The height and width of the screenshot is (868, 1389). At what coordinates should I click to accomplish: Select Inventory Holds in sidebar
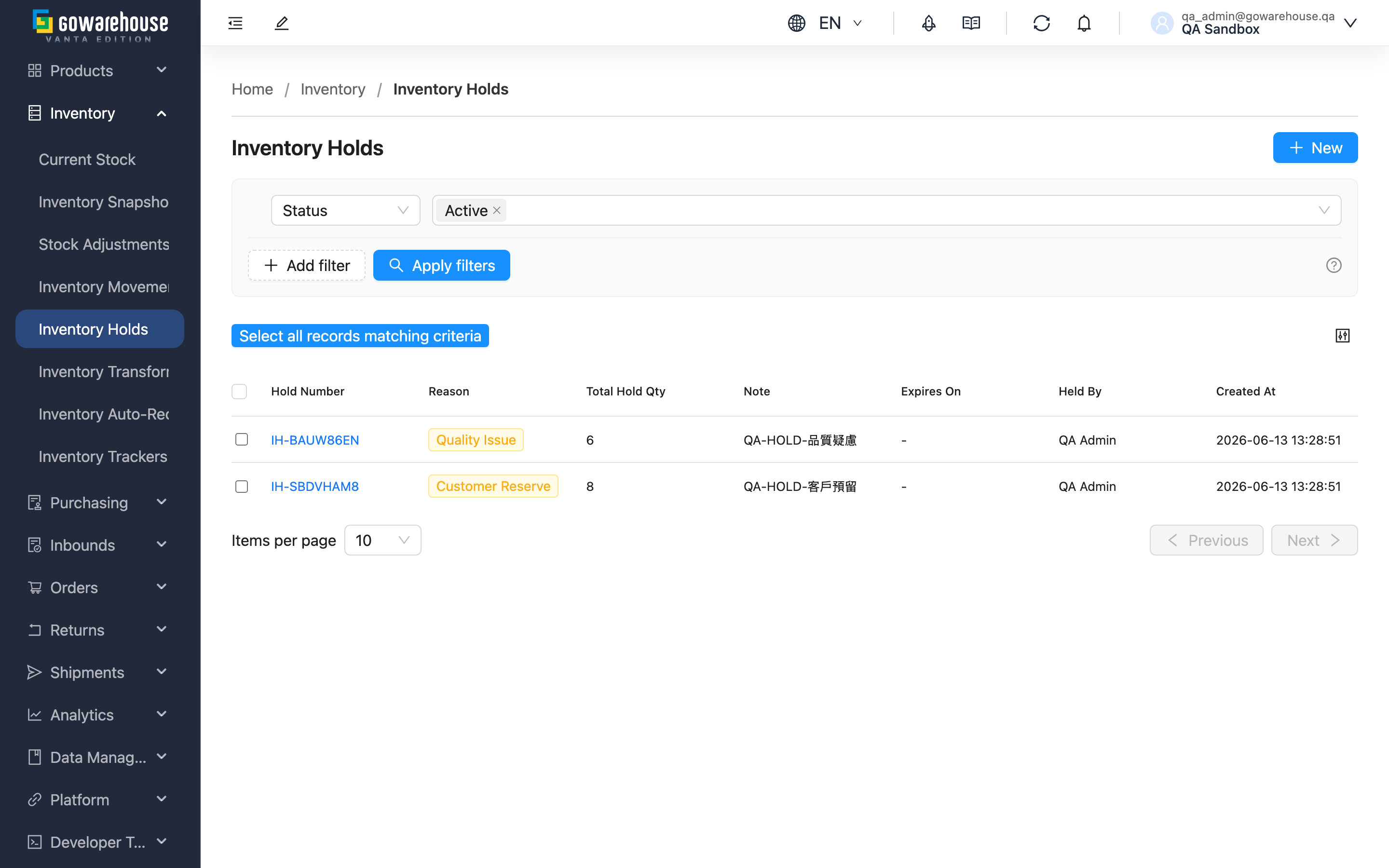pyautogui.click(x=100, y=329)
